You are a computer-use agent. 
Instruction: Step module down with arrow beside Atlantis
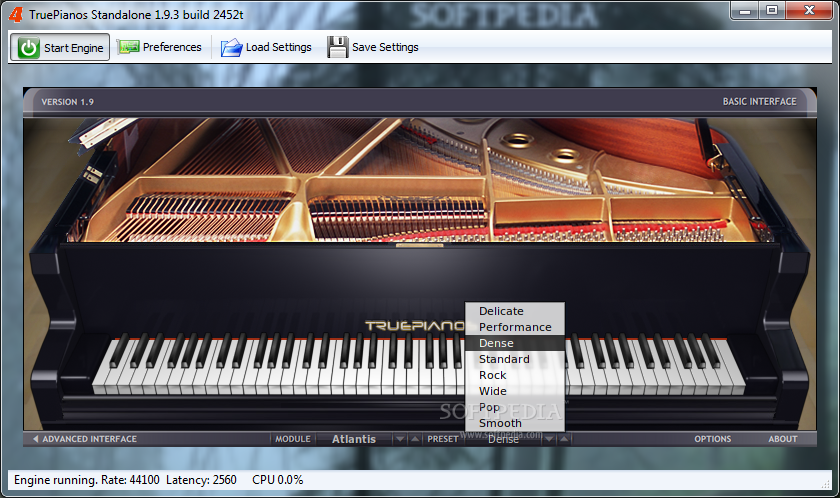point(400,439)
